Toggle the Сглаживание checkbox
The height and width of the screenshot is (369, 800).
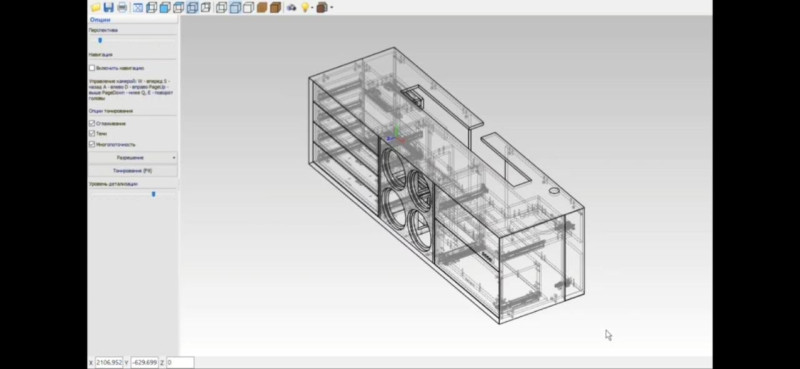pyautogui.click(x=92, y=124)
